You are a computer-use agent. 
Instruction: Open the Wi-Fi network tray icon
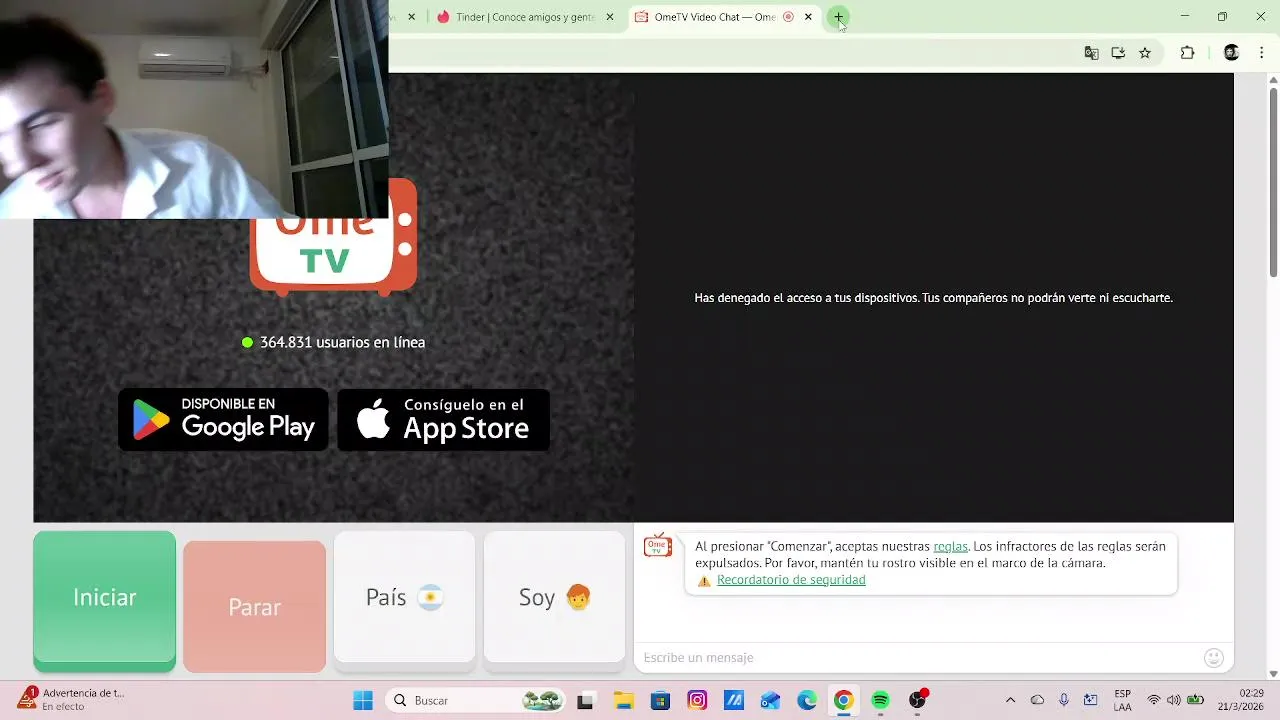tap(1154, 700)
